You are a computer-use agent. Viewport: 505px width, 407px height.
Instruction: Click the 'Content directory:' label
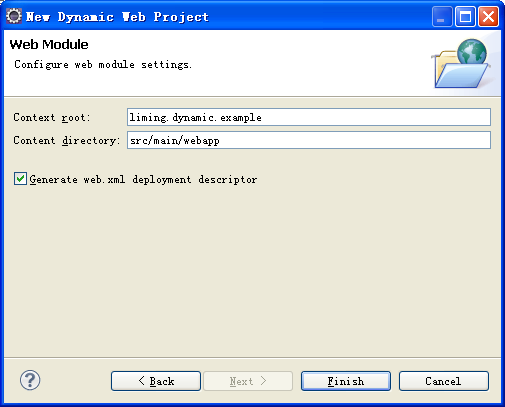(66, 140)
